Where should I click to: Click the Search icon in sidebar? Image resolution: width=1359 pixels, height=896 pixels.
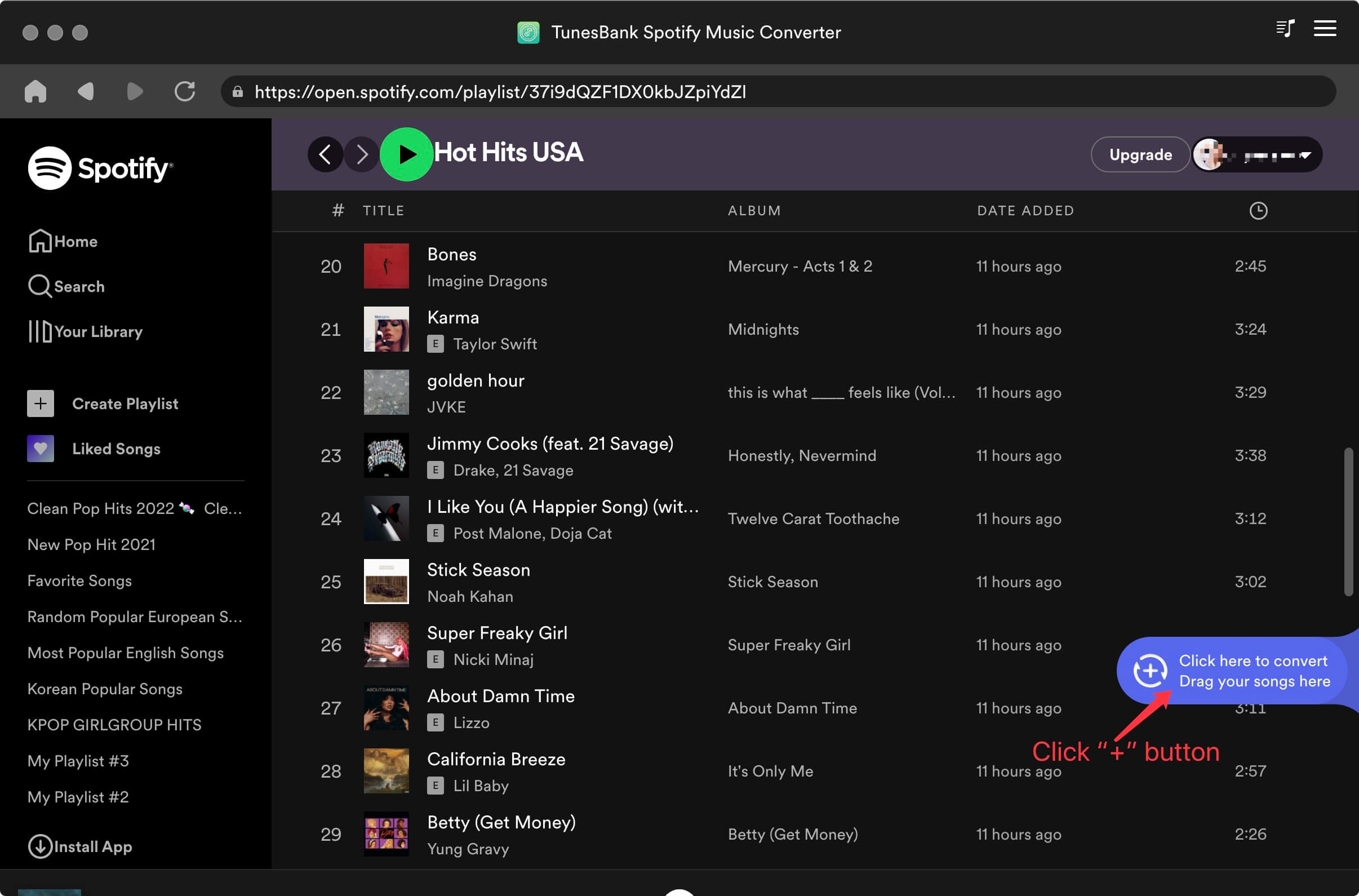click(x=39, y=286)
